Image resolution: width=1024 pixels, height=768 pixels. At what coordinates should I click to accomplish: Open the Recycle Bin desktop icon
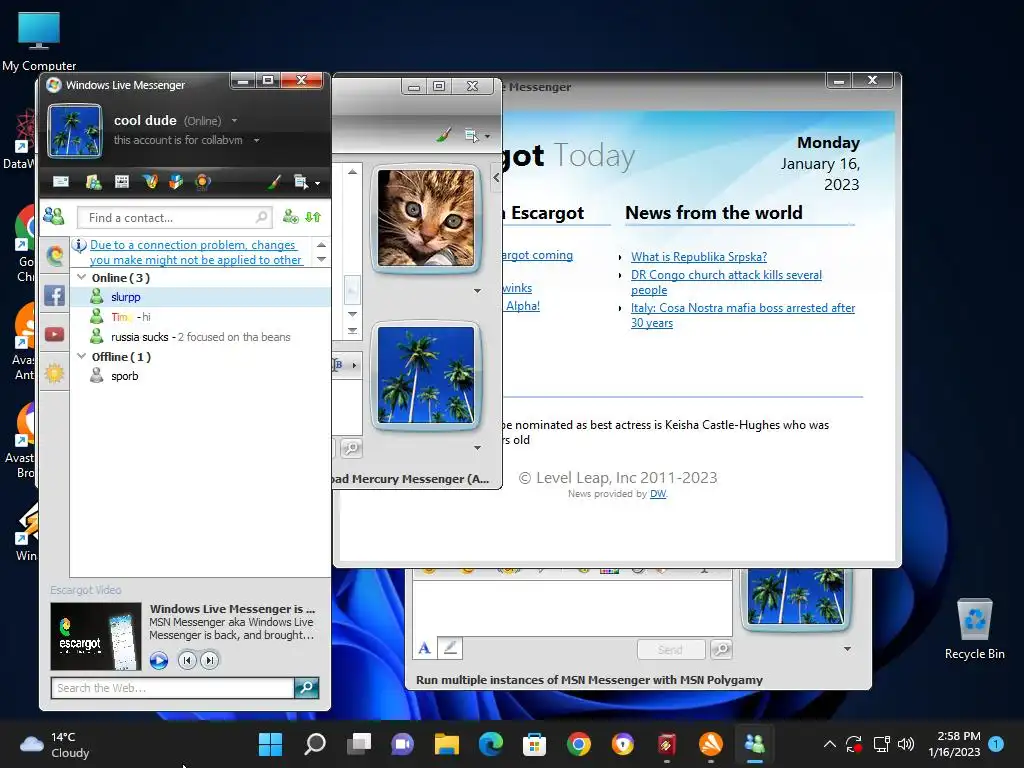pyautogui.click(x=974, y=630)
